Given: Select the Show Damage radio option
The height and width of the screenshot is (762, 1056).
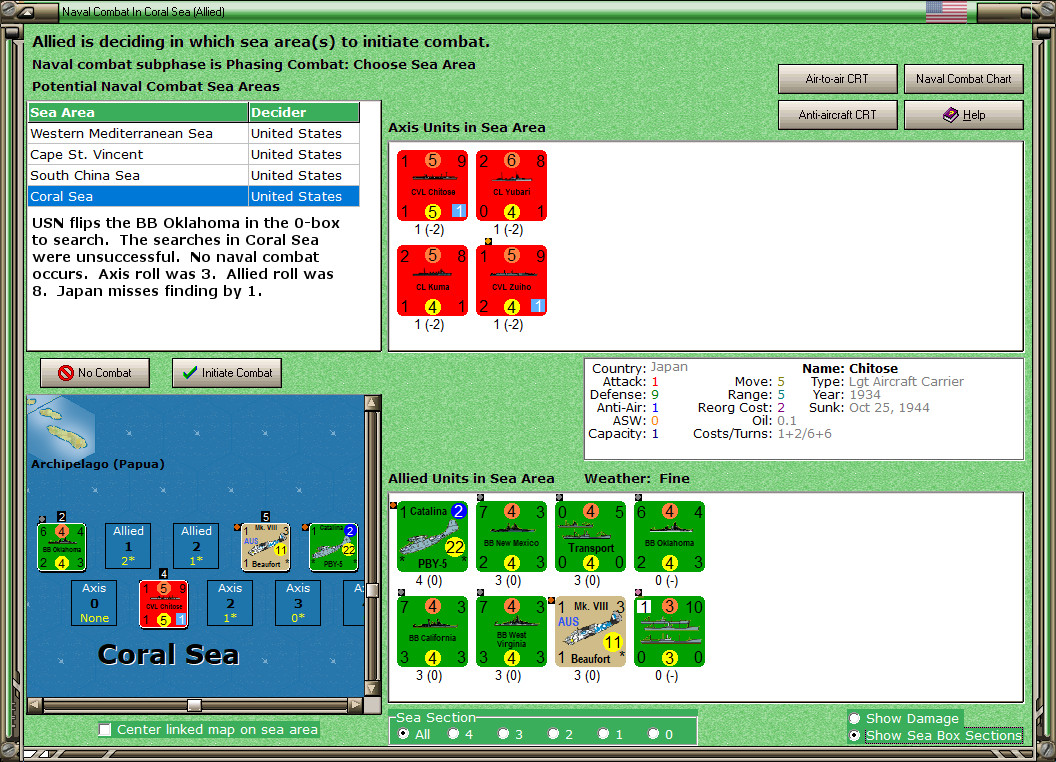Looking at the screenshot, I should tap(855, 718).
